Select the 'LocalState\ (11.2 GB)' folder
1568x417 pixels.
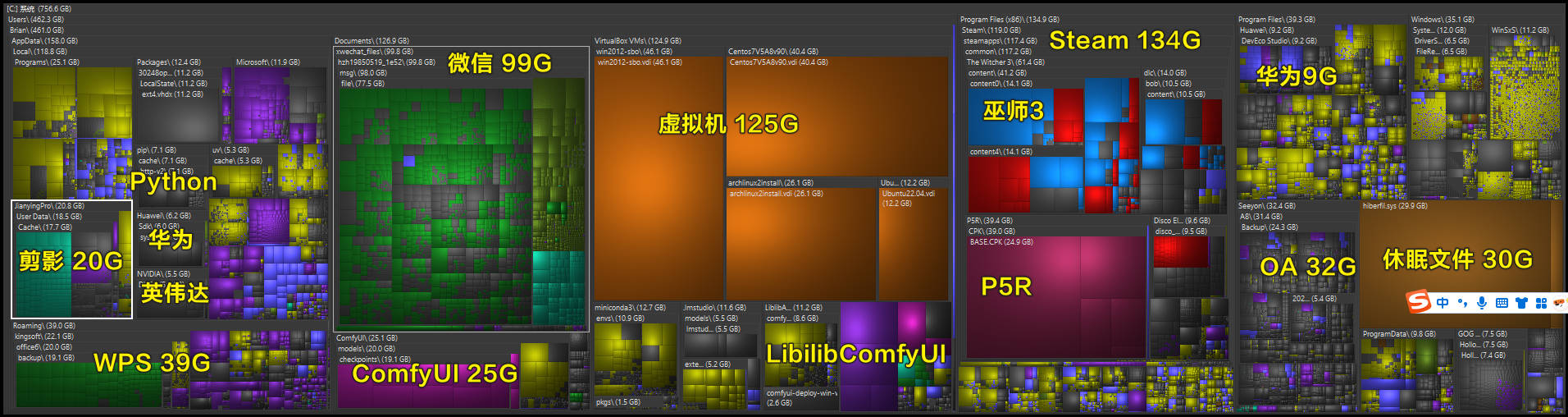click(174, 84)
